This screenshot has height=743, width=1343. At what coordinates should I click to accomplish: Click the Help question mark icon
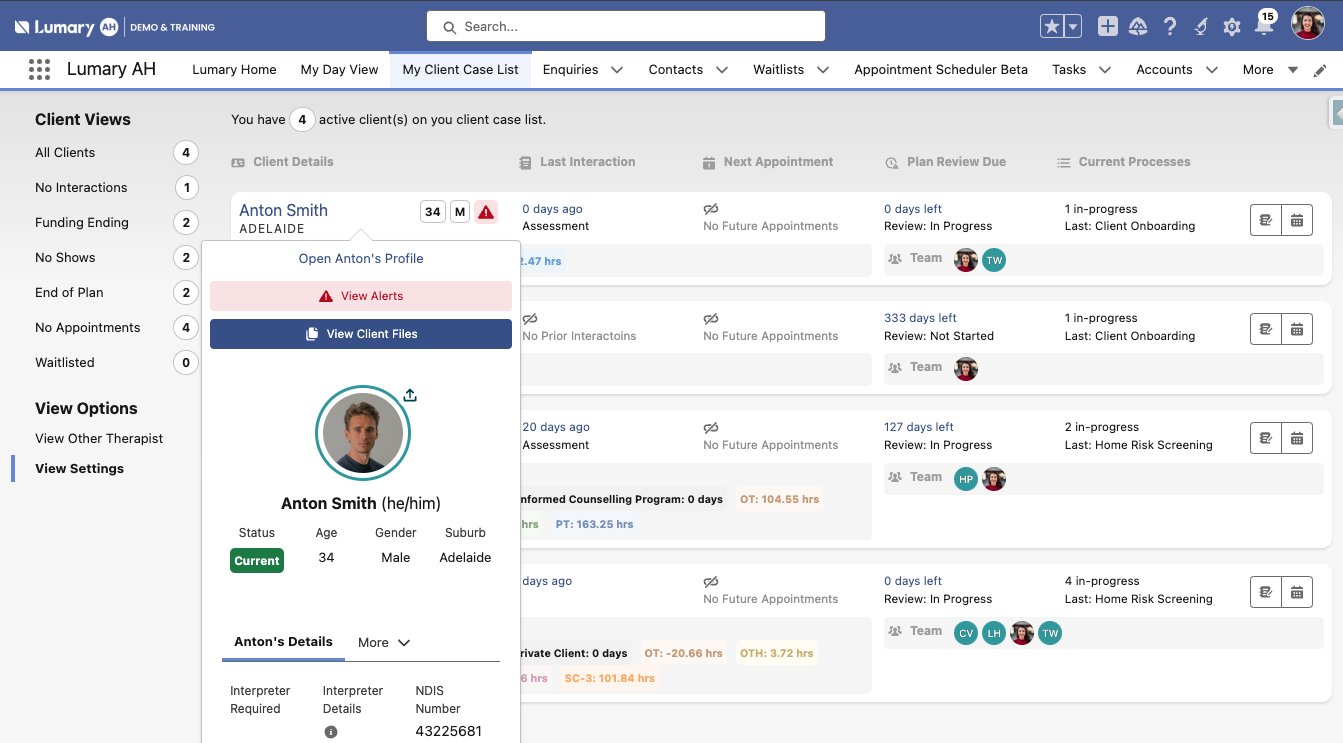pyautogui.click(x=1169, y=27)
